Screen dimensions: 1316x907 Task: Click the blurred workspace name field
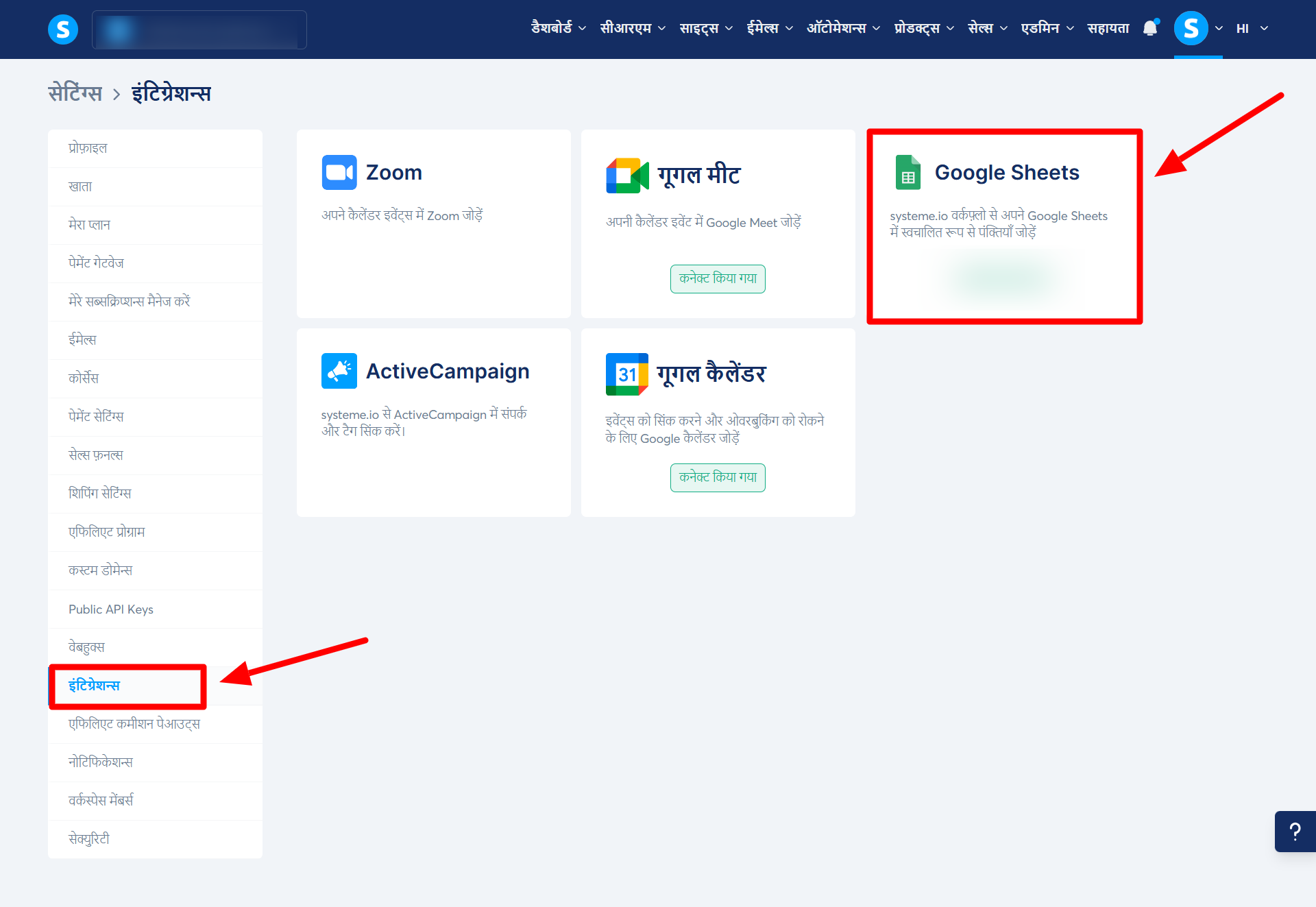199,29
